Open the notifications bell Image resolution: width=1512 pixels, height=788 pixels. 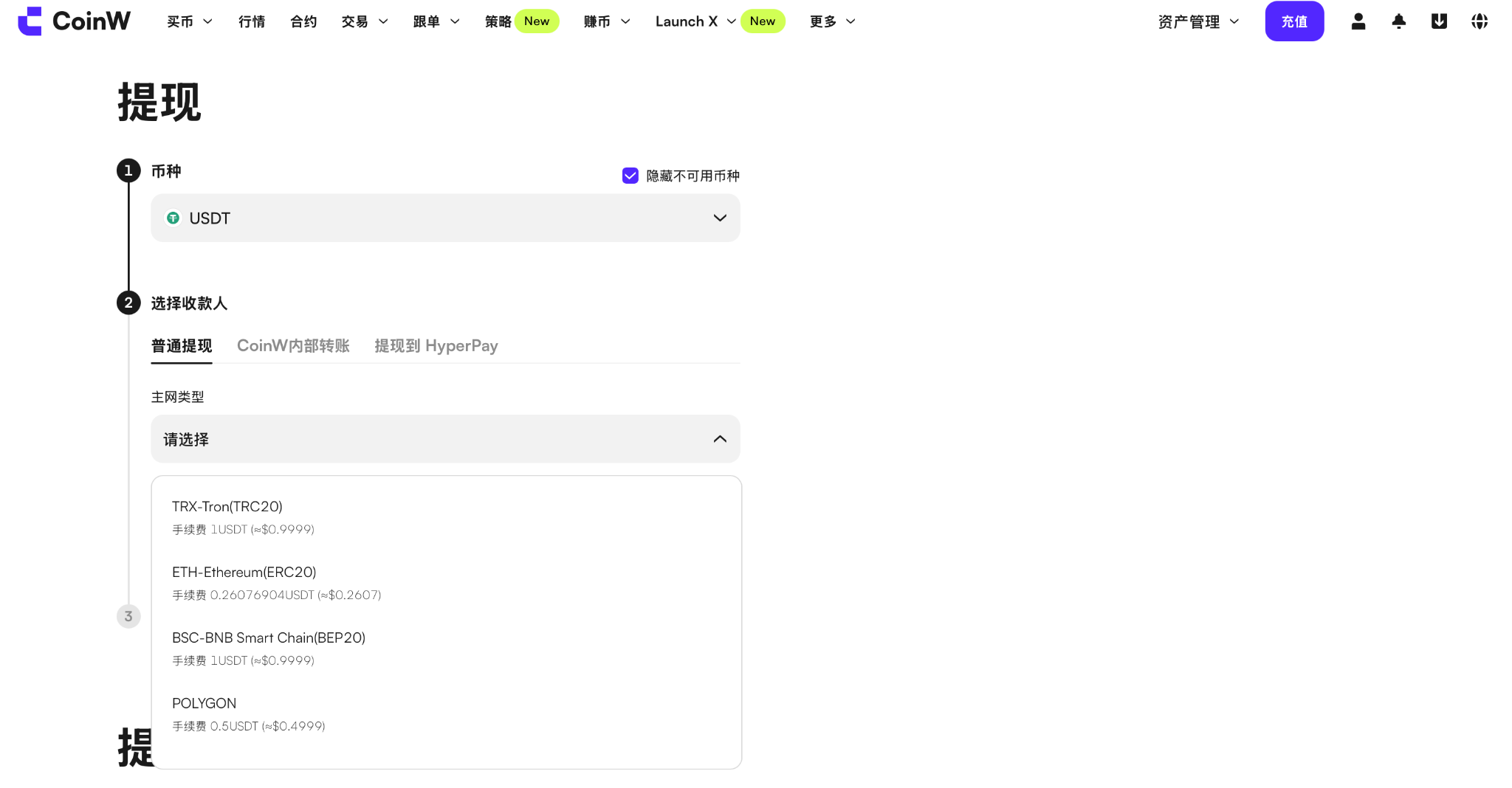(x=1399, y=21)
